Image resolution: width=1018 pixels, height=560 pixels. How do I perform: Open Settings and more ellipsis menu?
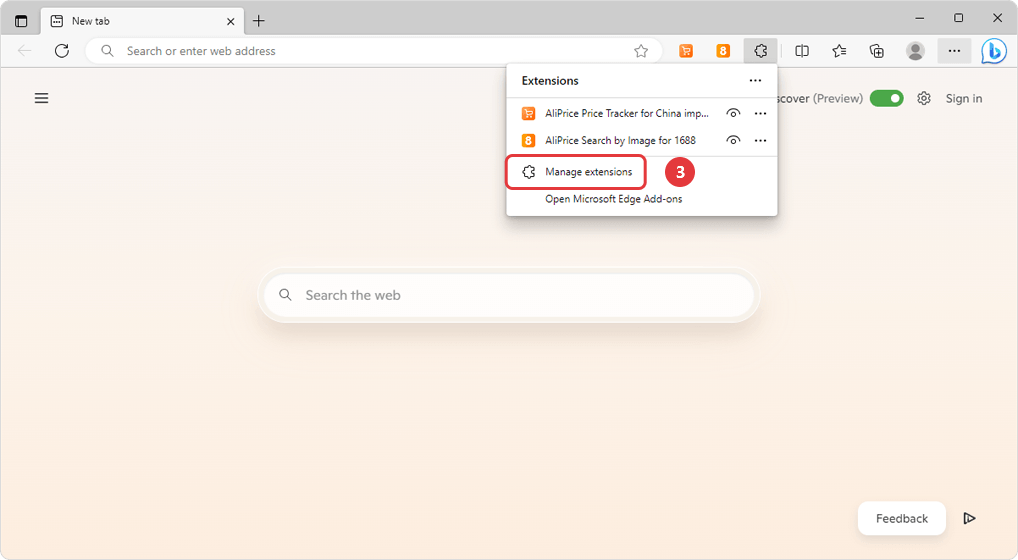tap(954, 51)
